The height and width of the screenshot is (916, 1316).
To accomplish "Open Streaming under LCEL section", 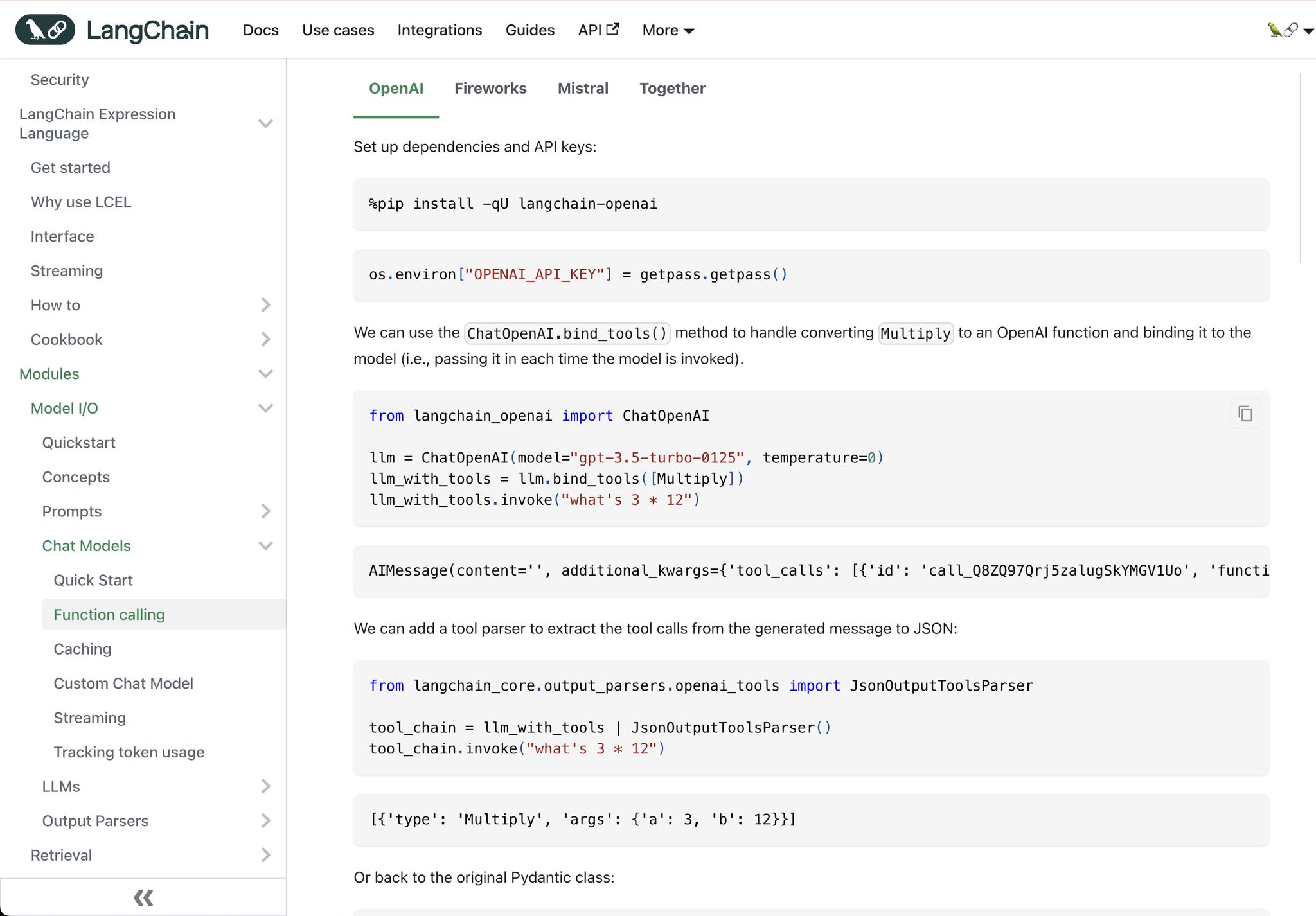I will 67,271.
